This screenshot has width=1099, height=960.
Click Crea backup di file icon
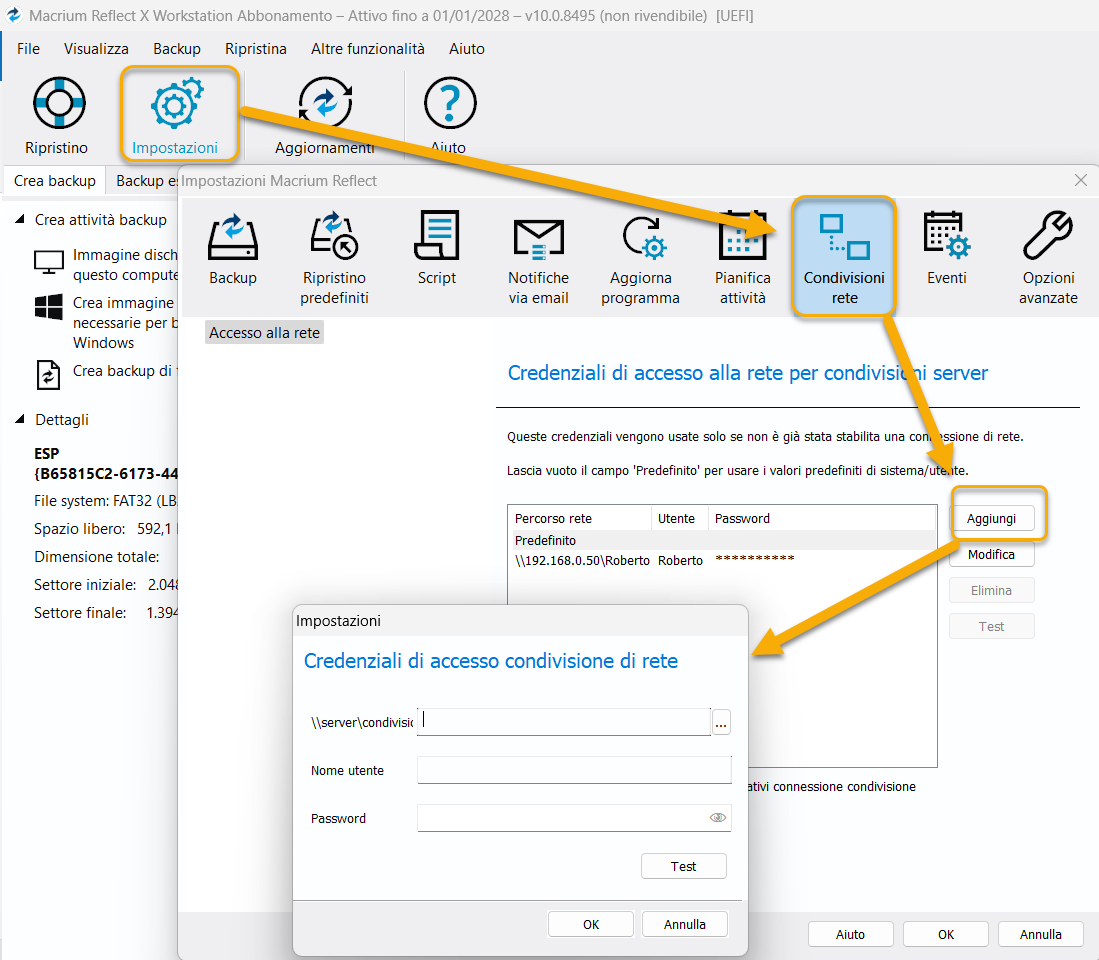(48, 374)
